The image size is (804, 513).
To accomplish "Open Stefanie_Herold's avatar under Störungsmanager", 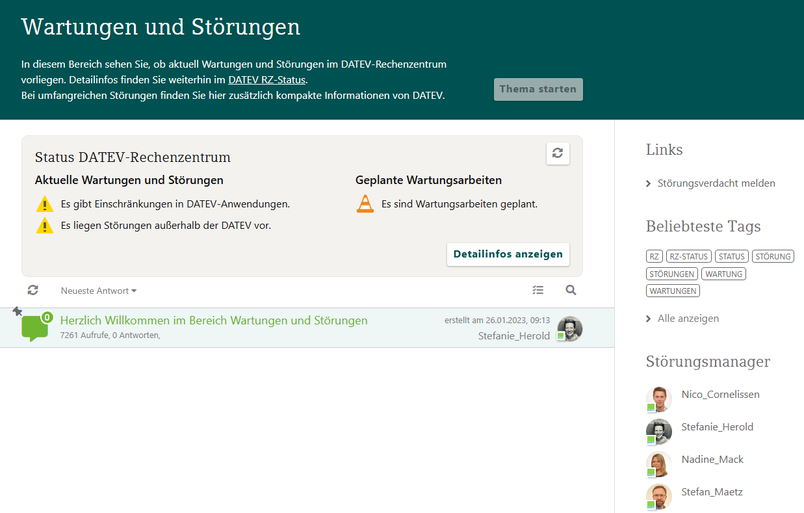I will point(659,431).
